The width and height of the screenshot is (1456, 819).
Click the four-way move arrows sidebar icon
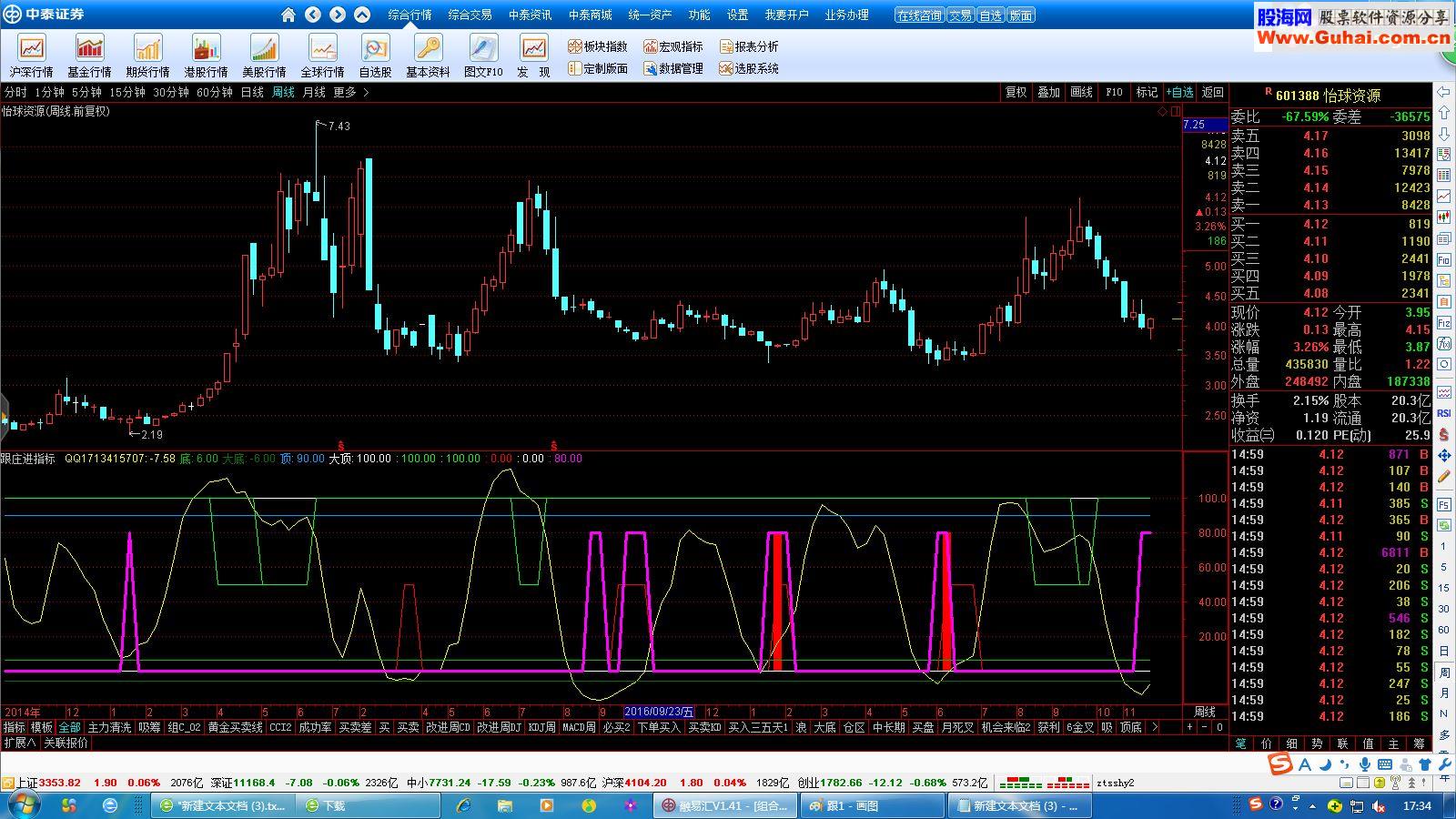[x=1444, y=456]
